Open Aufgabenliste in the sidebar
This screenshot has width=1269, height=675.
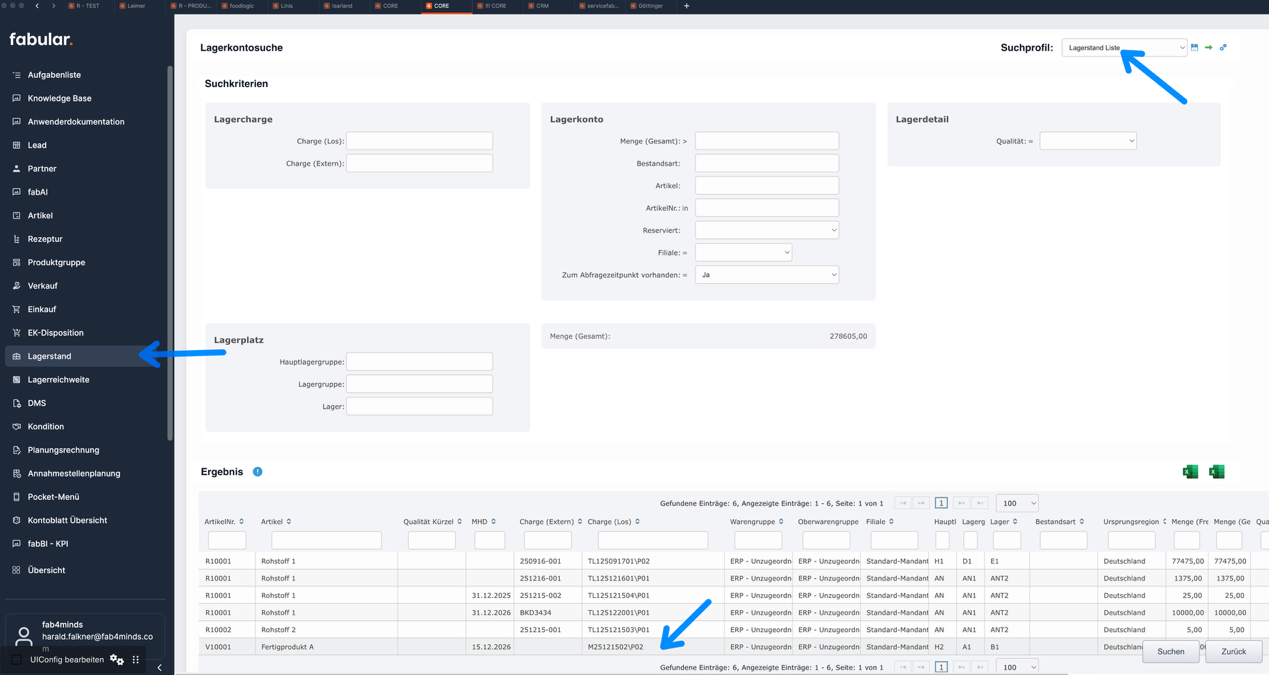[x=54, y=75]
